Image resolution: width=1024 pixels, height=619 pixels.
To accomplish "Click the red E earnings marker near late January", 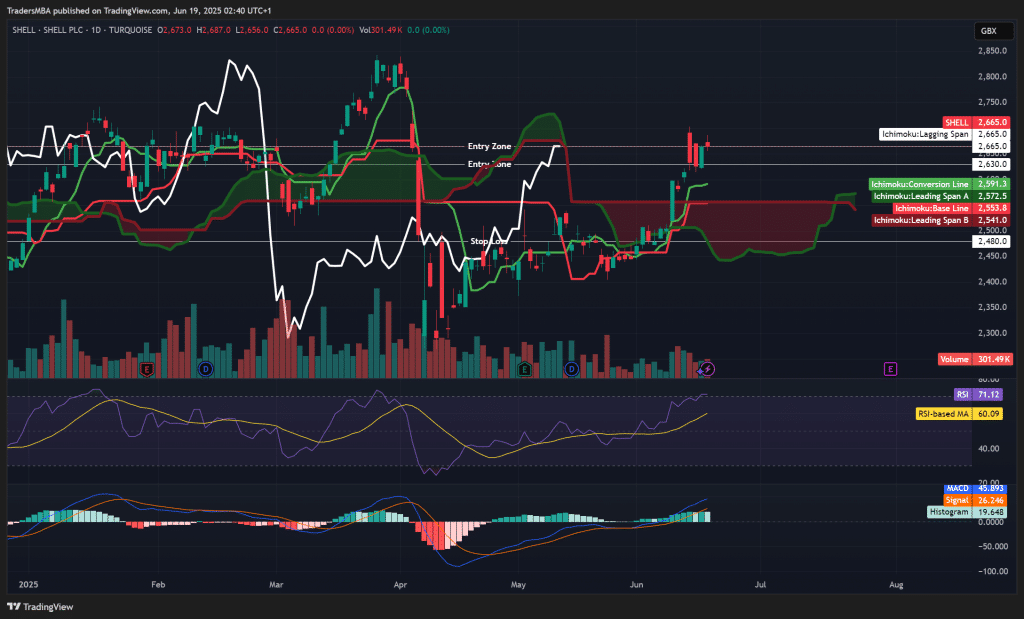I will point(147,369).
